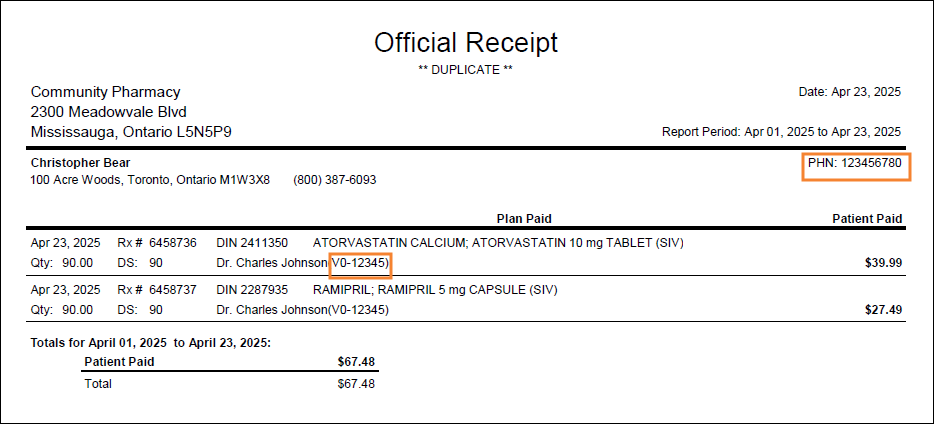Click the Patient Paid column header
This screenshot has height=424, width=934.
click(x=867, y=219)
